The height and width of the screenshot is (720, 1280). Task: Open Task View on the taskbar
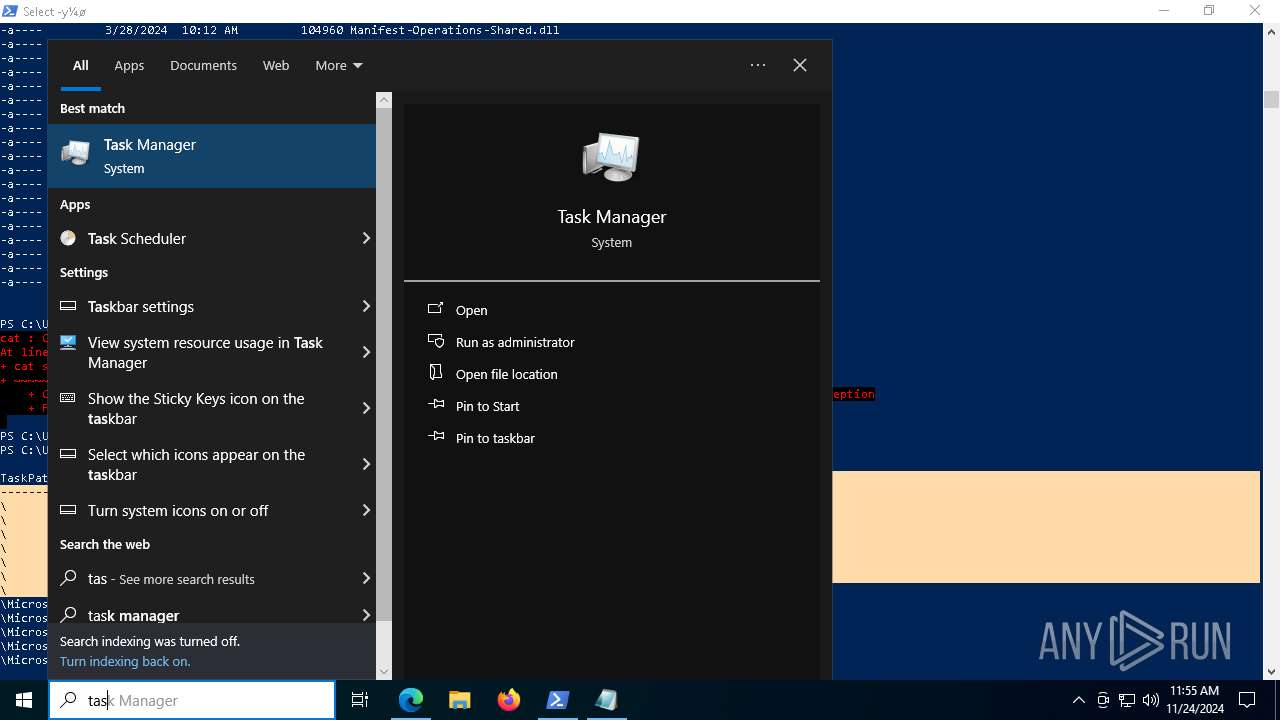click(x=360, y=700)
